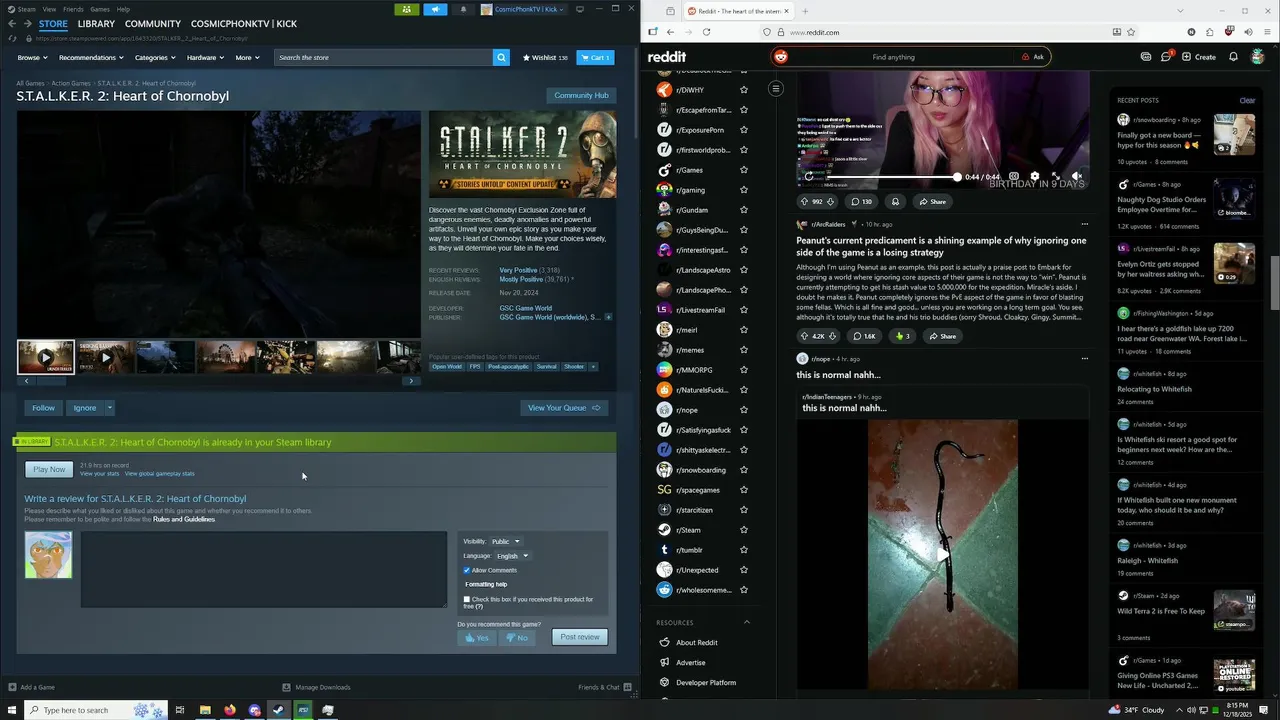Open Firefox application menu
Screen dimensions: 1280x720
[x=1267, y=32]
